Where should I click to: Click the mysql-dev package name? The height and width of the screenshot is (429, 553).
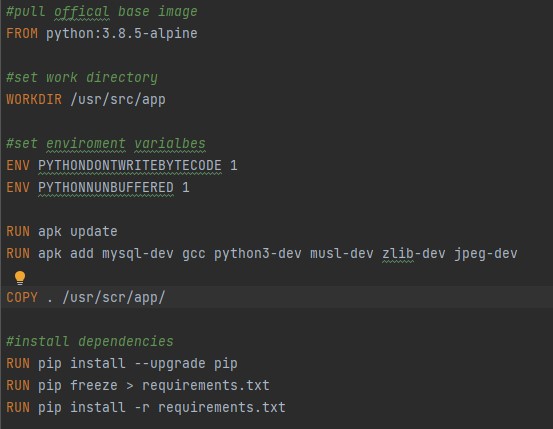click(138, 254)
